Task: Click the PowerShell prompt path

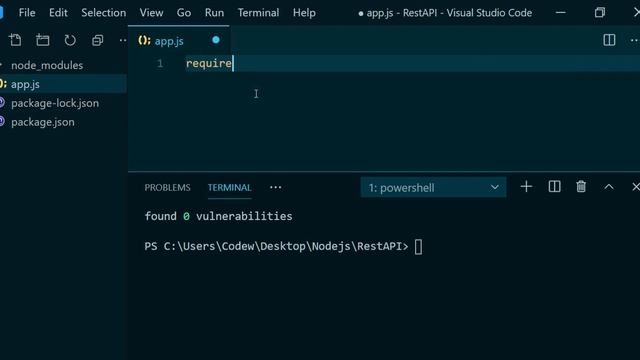Action: point(276,247)
